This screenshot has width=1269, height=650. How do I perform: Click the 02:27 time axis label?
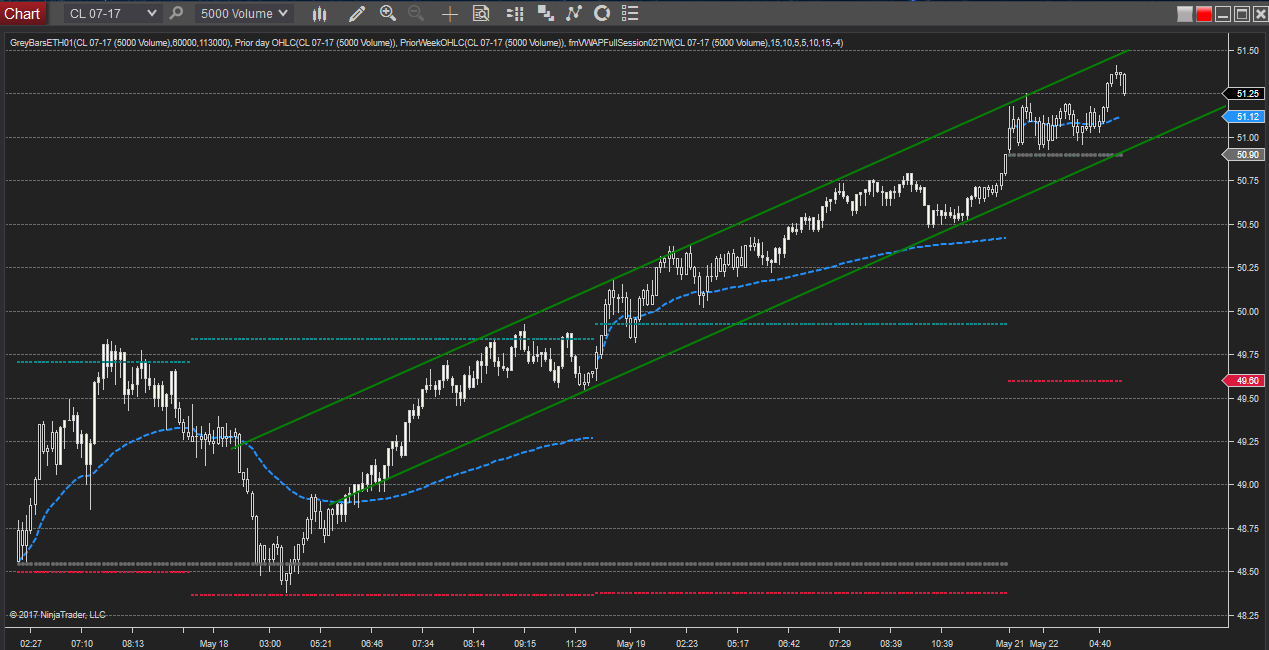31,643
